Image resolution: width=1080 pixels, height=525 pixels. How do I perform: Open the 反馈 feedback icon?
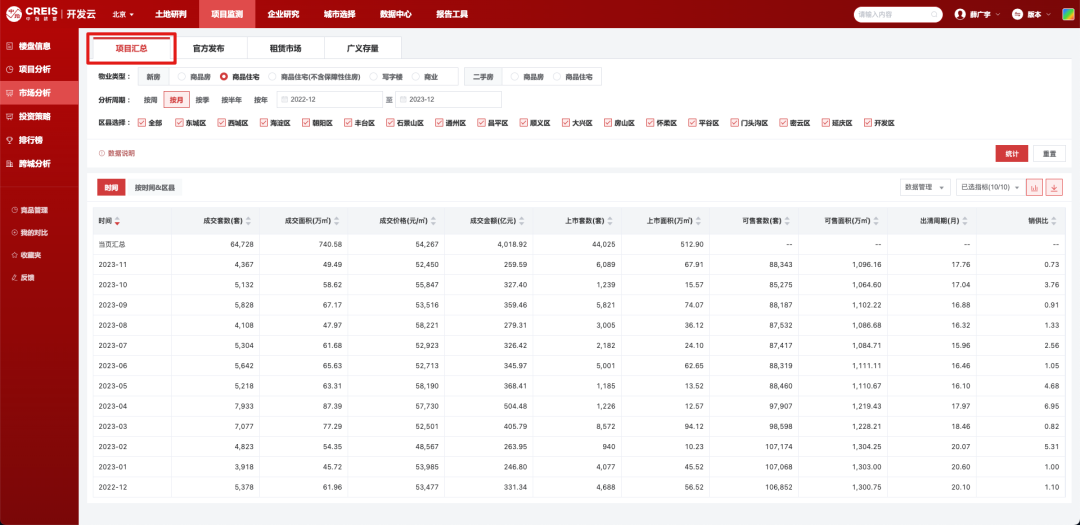pyautogui.click(x=14, y=278)
